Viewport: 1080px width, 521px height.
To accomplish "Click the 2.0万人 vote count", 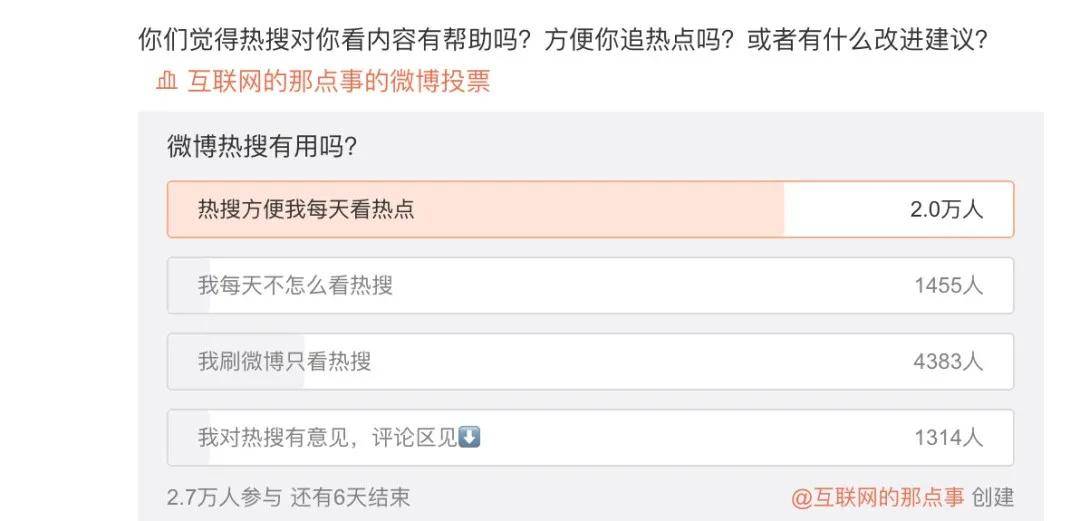I will point(946,209).
